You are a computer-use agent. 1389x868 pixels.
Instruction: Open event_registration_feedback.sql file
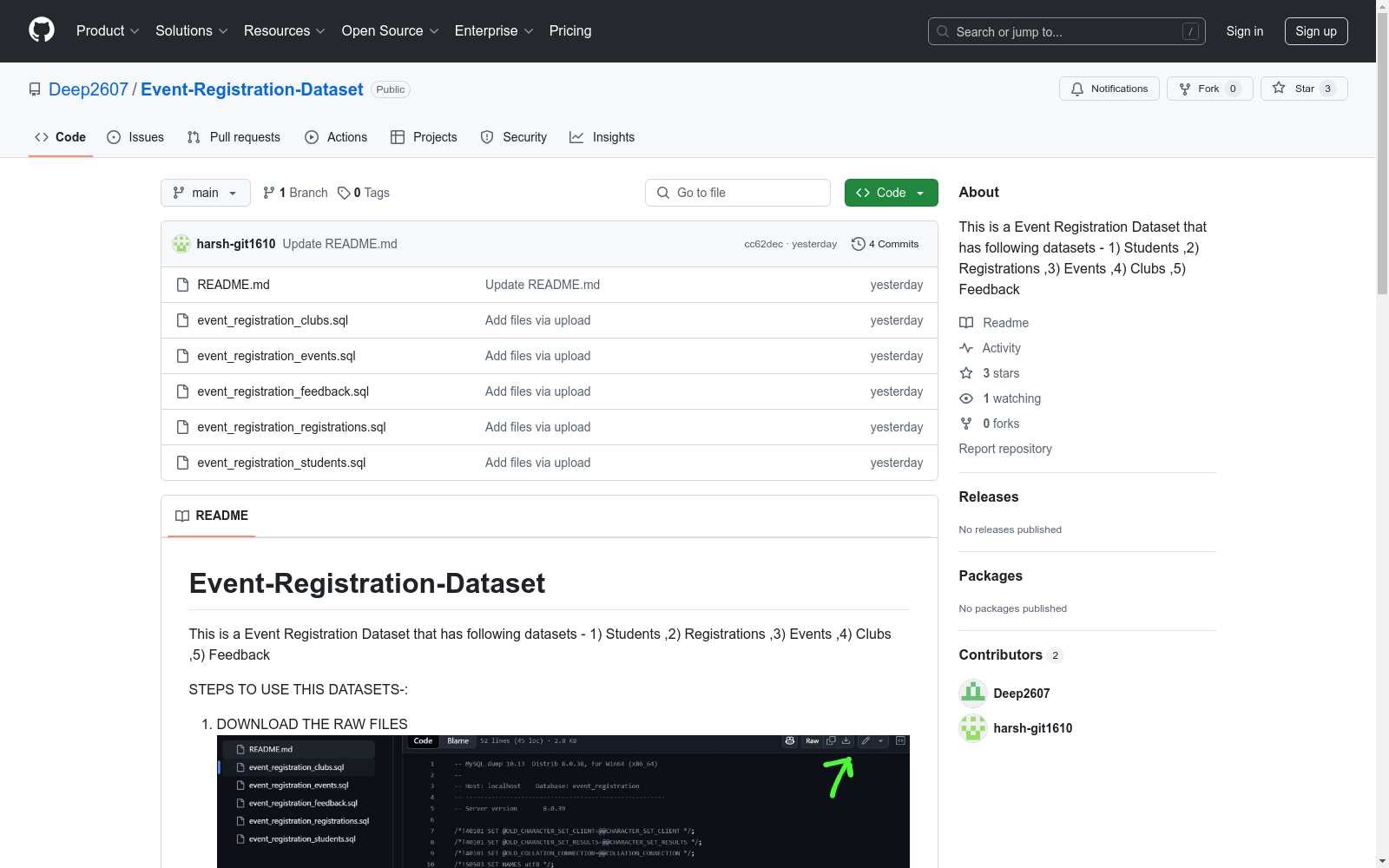283,391
